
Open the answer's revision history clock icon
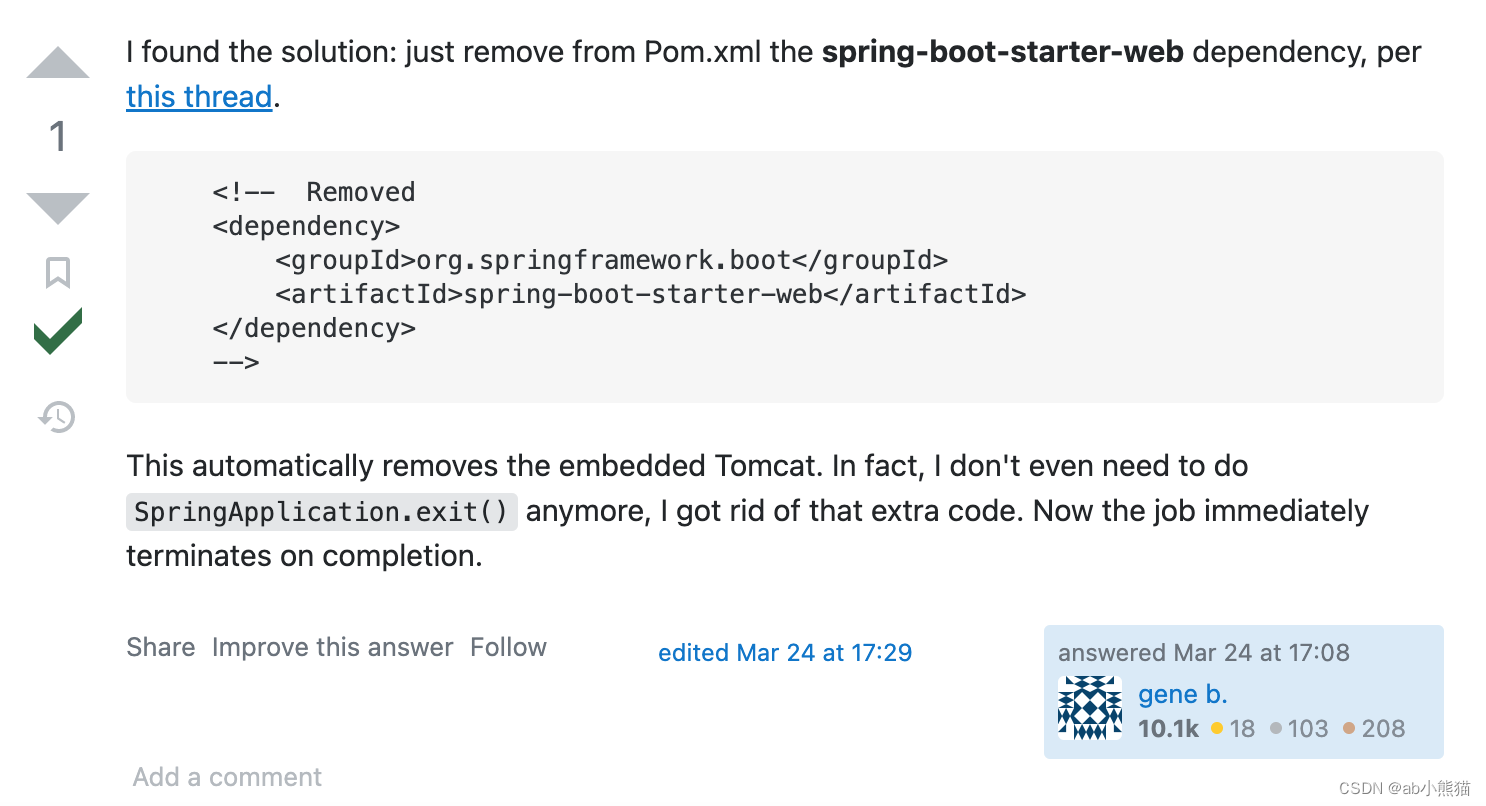pyautogui.click(x=58, y=419)
